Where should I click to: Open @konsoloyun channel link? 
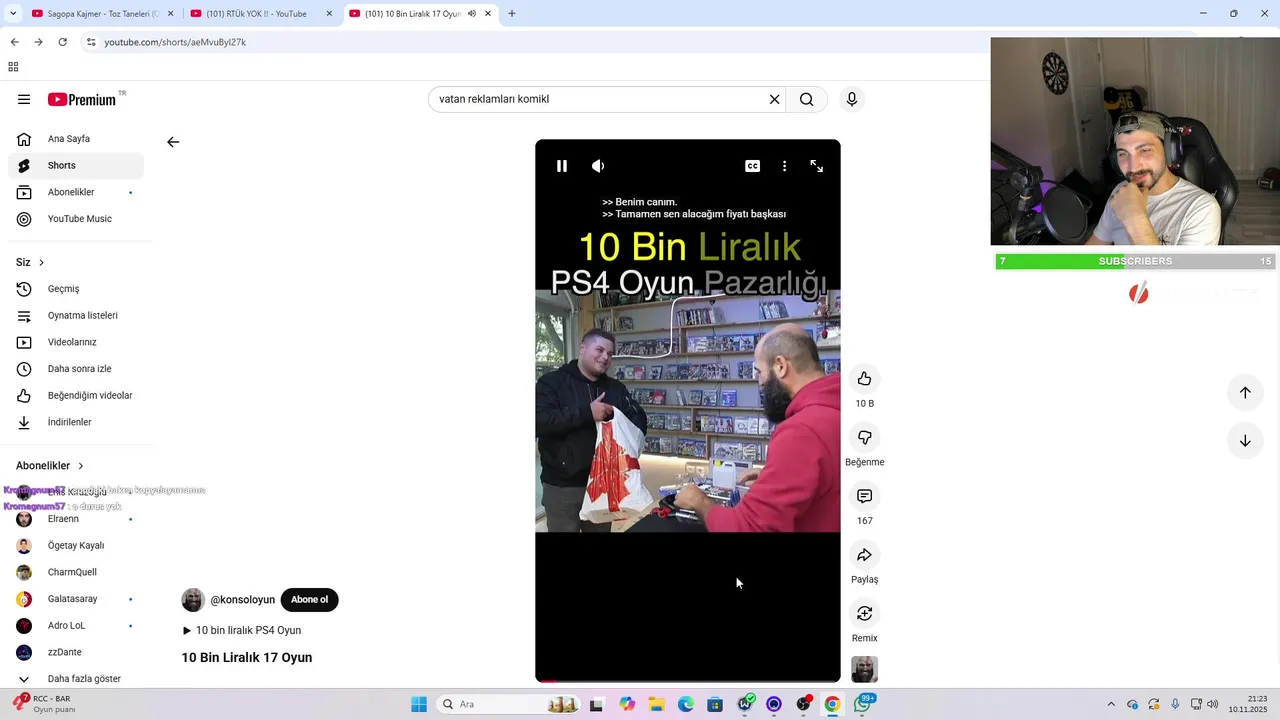(242, 600)
